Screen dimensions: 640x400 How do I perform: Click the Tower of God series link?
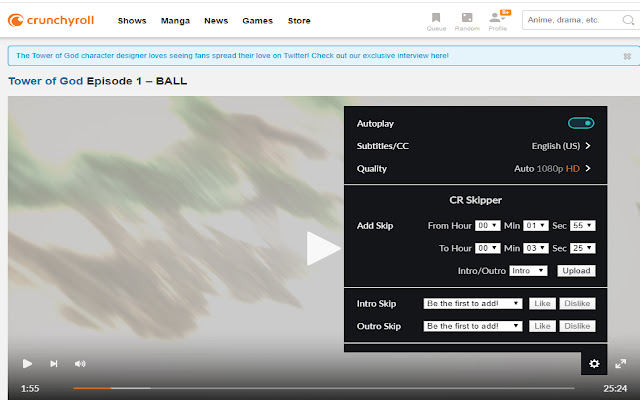pyautogui.click(x=46, y=81)
